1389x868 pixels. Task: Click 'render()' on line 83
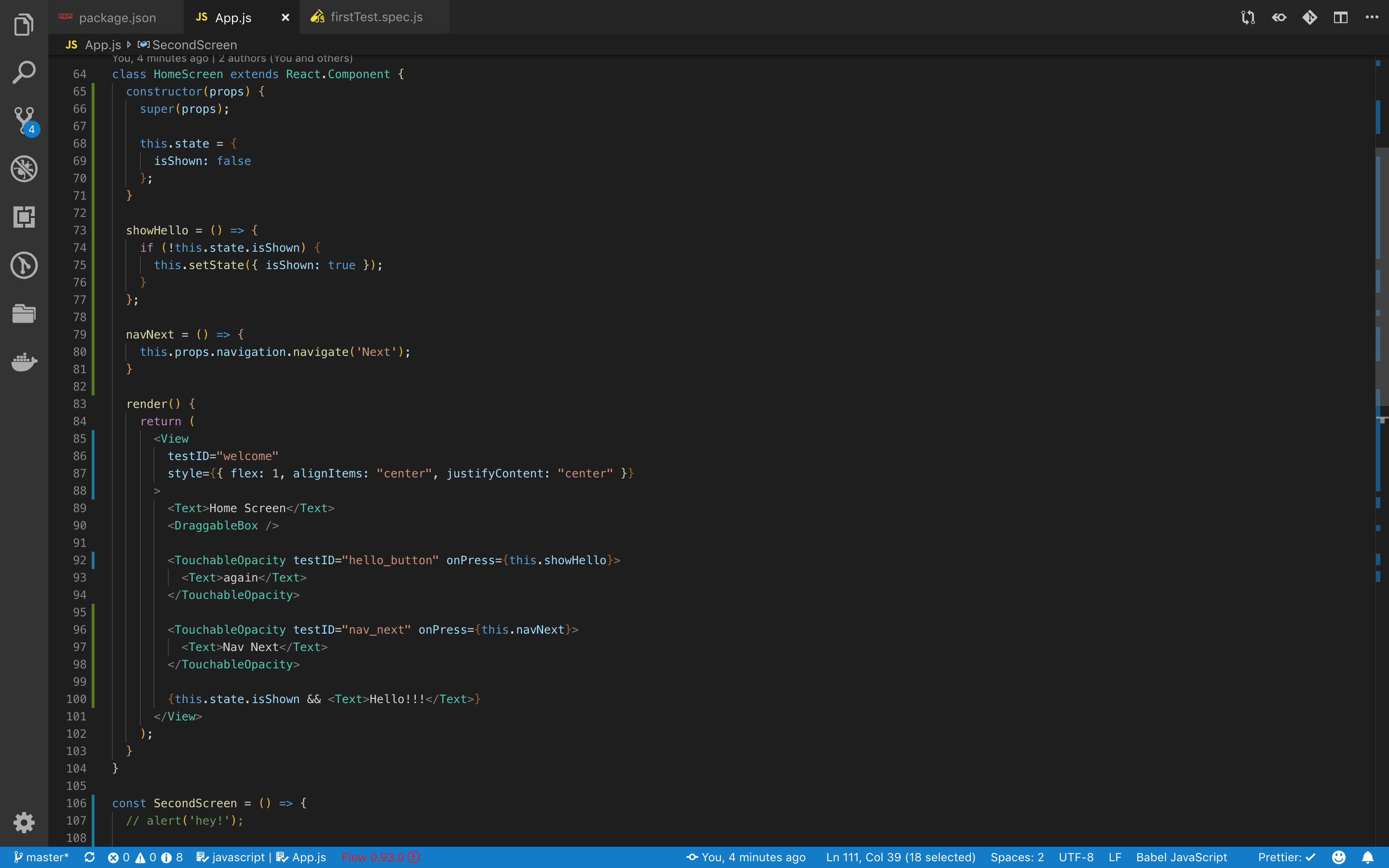pos(153,404)
